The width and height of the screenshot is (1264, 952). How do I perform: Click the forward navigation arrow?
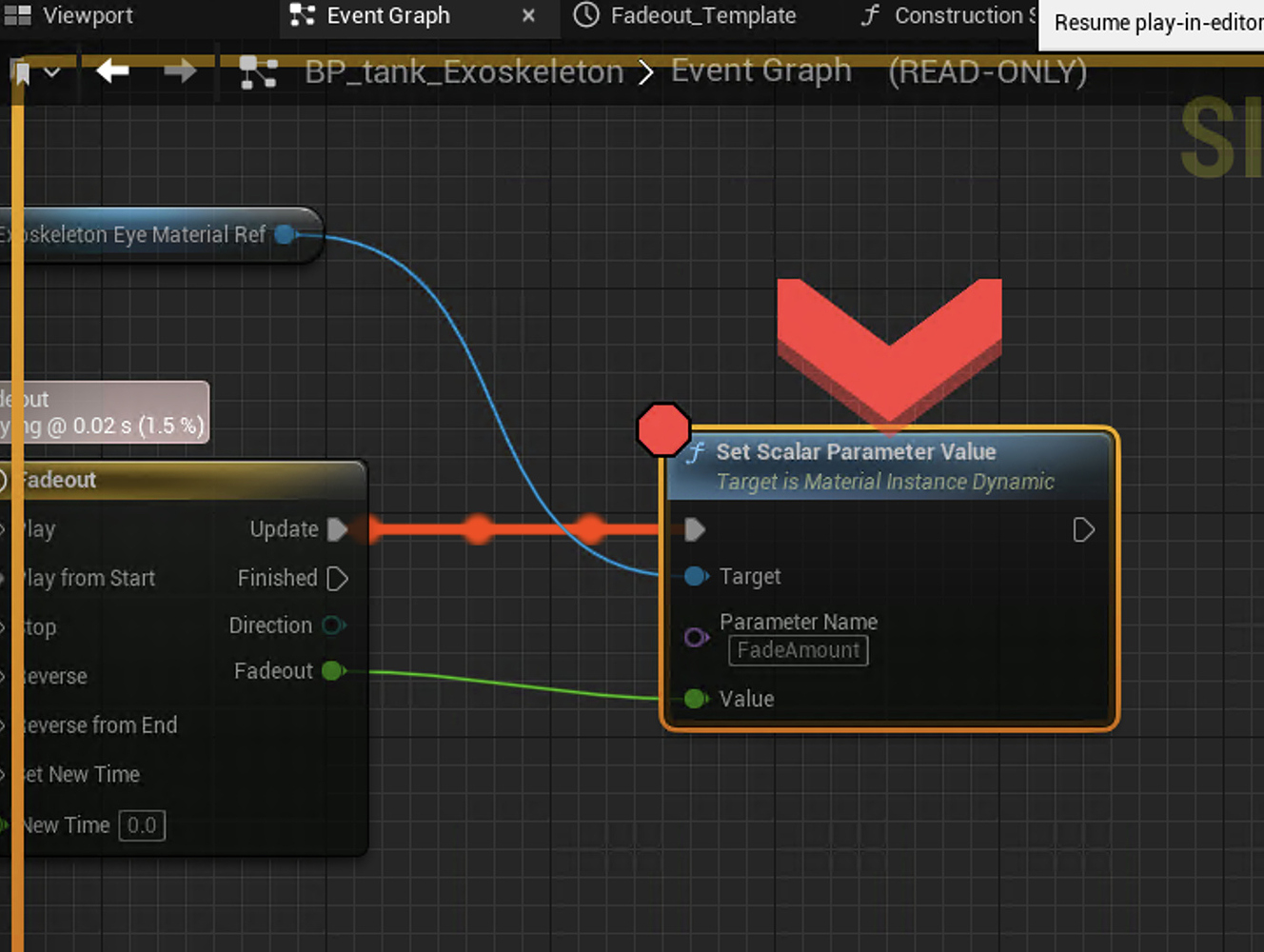(179, 71)
